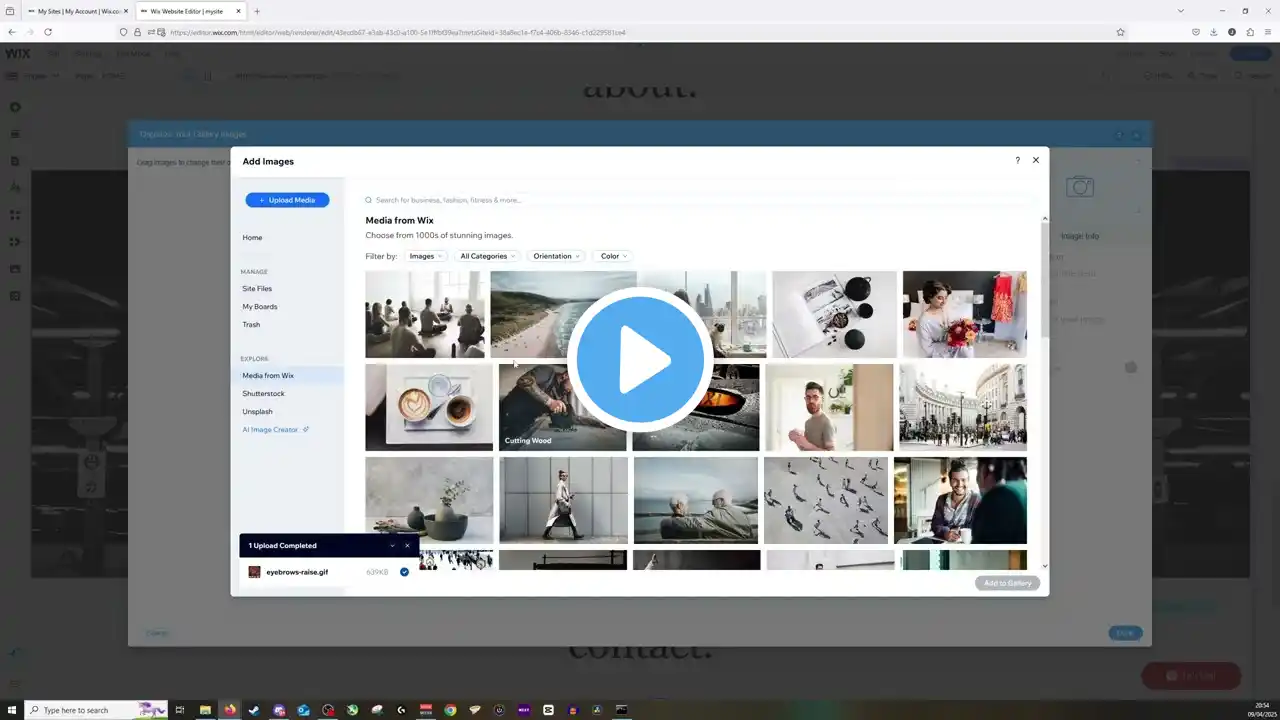Click the blue checkmark beside eyebrows-raise.gif
Screen dimensions: 1280x720
[404, 572]
